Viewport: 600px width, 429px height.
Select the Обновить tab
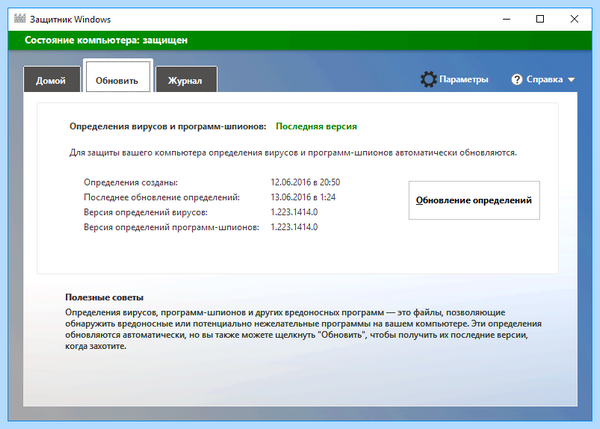(x=117, y=76)
